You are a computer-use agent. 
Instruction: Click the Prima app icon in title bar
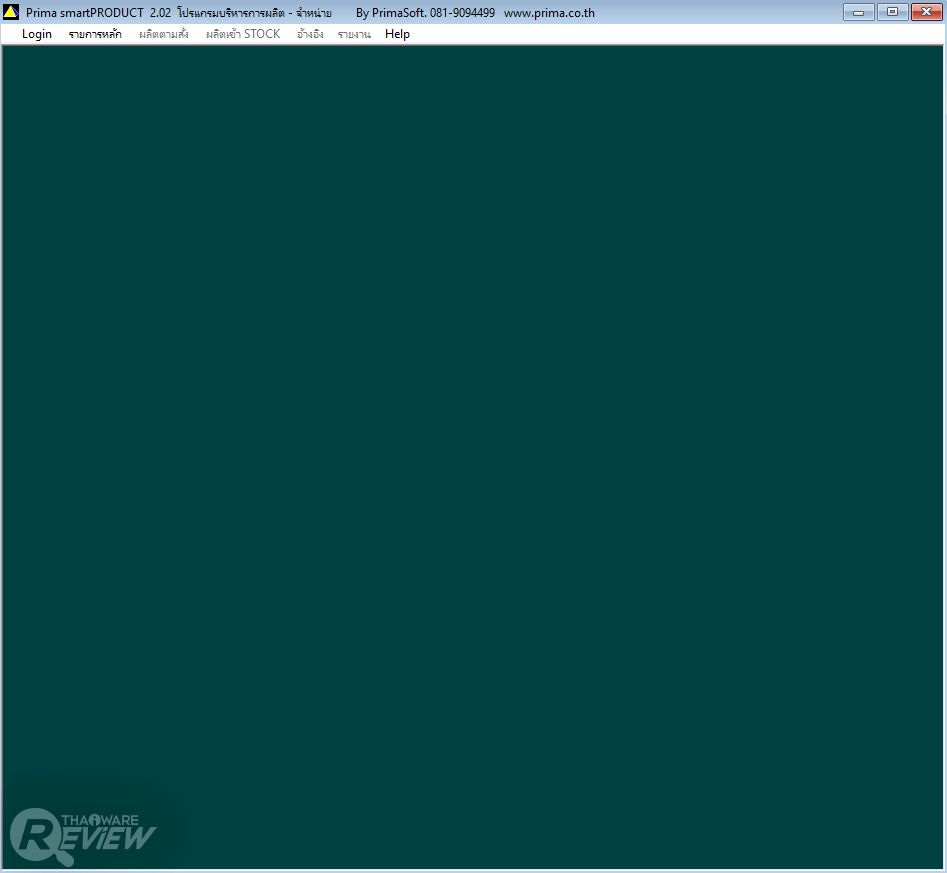point(11,12)
